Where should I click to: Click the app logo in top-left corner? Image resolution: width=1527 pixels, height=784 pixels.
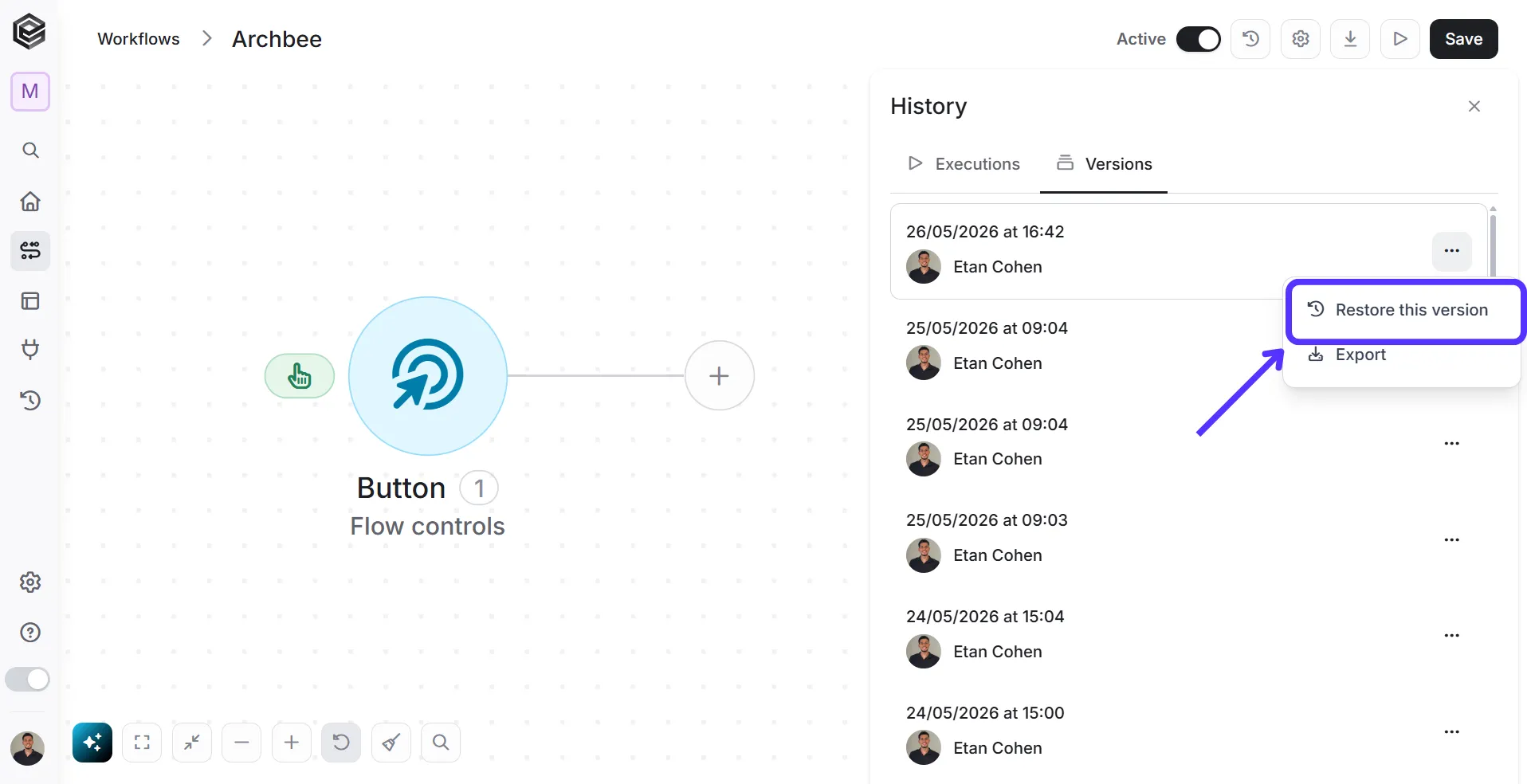29,32
